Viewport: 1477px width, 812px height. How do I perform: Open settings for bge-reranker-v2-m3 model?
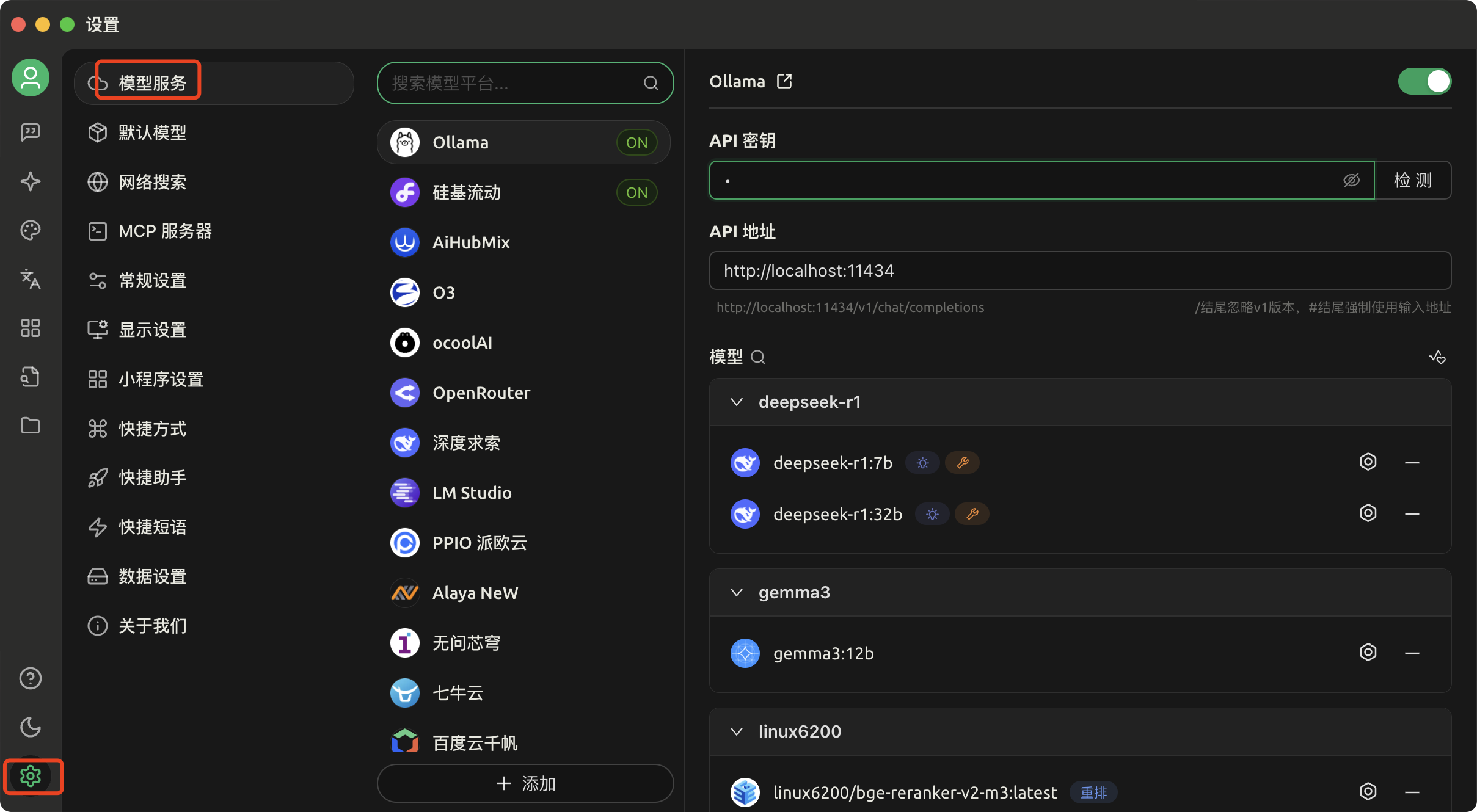pyautogui.click(x=1368, y=792)
